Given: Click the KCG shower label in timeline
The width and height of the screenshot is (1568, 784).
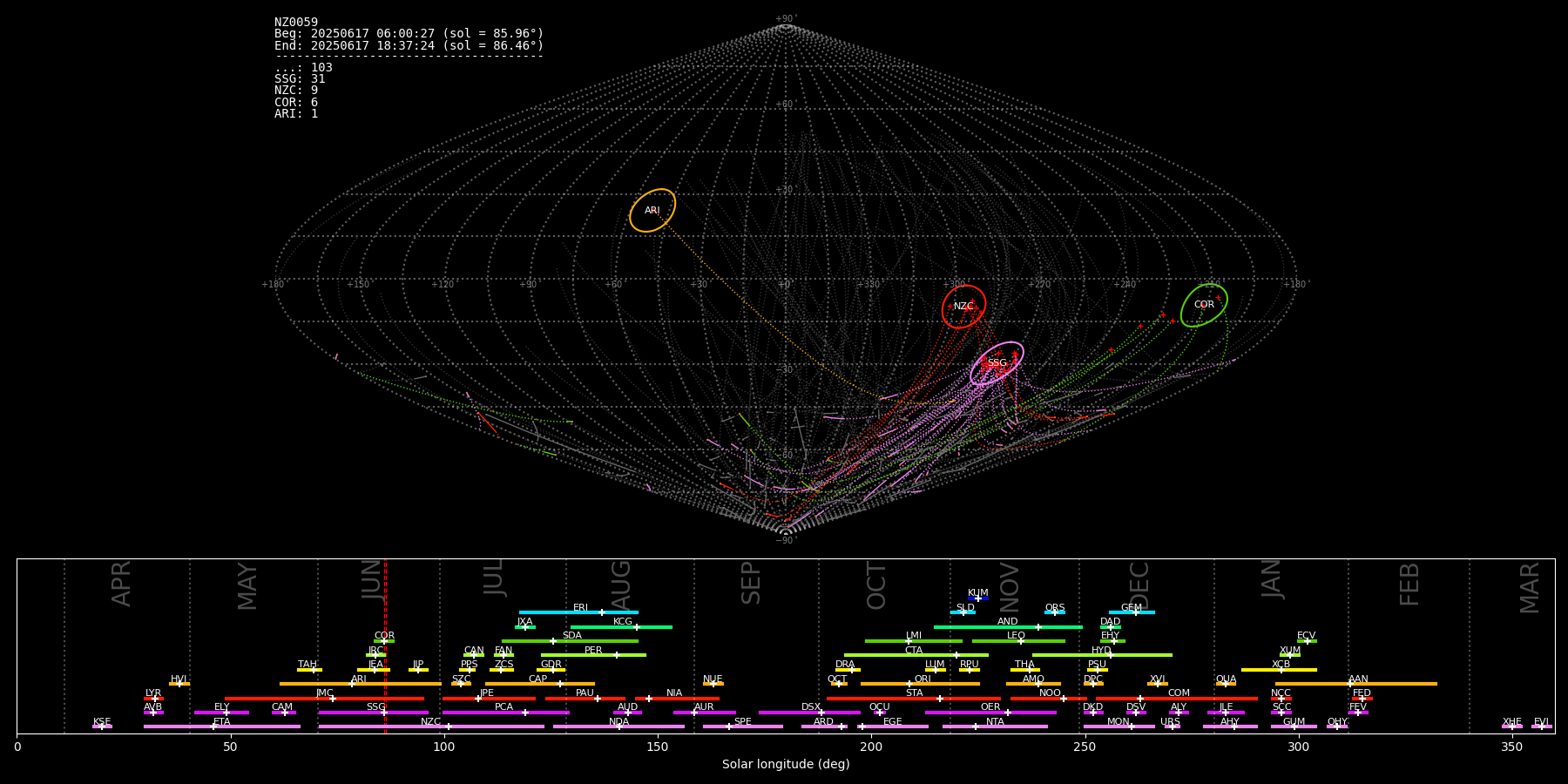Looking at the screenshot, I should coord(623,622).
